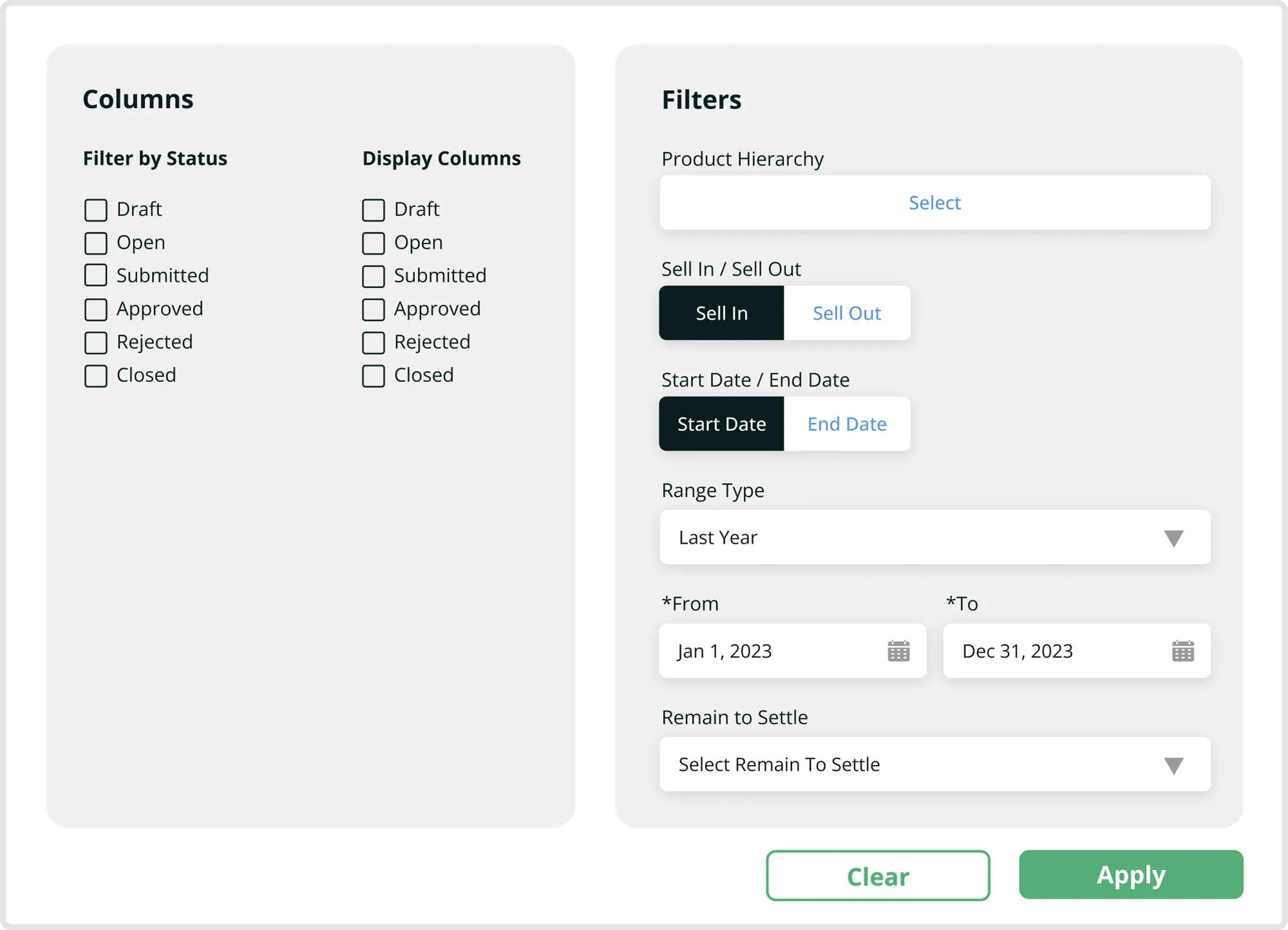Select Sell In mode
Viewport: 1288px width, 930px height.
pyautogui.click(x=721, y=313)
